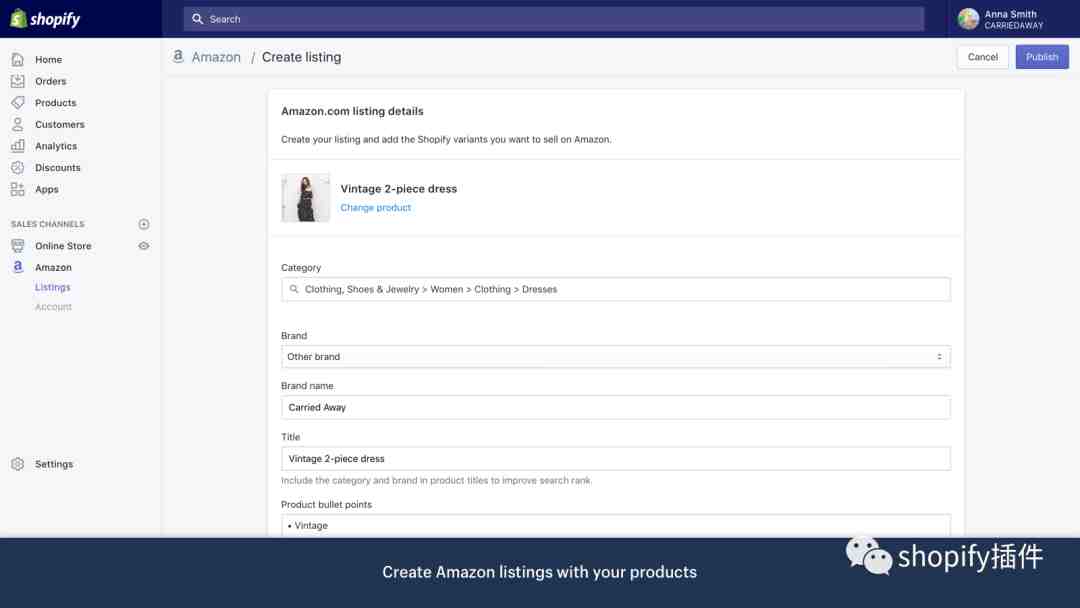This screenshot has height=608, width=1080.
Task: Click 'Amazon.com listing details' heading
Action: [352, 111]
